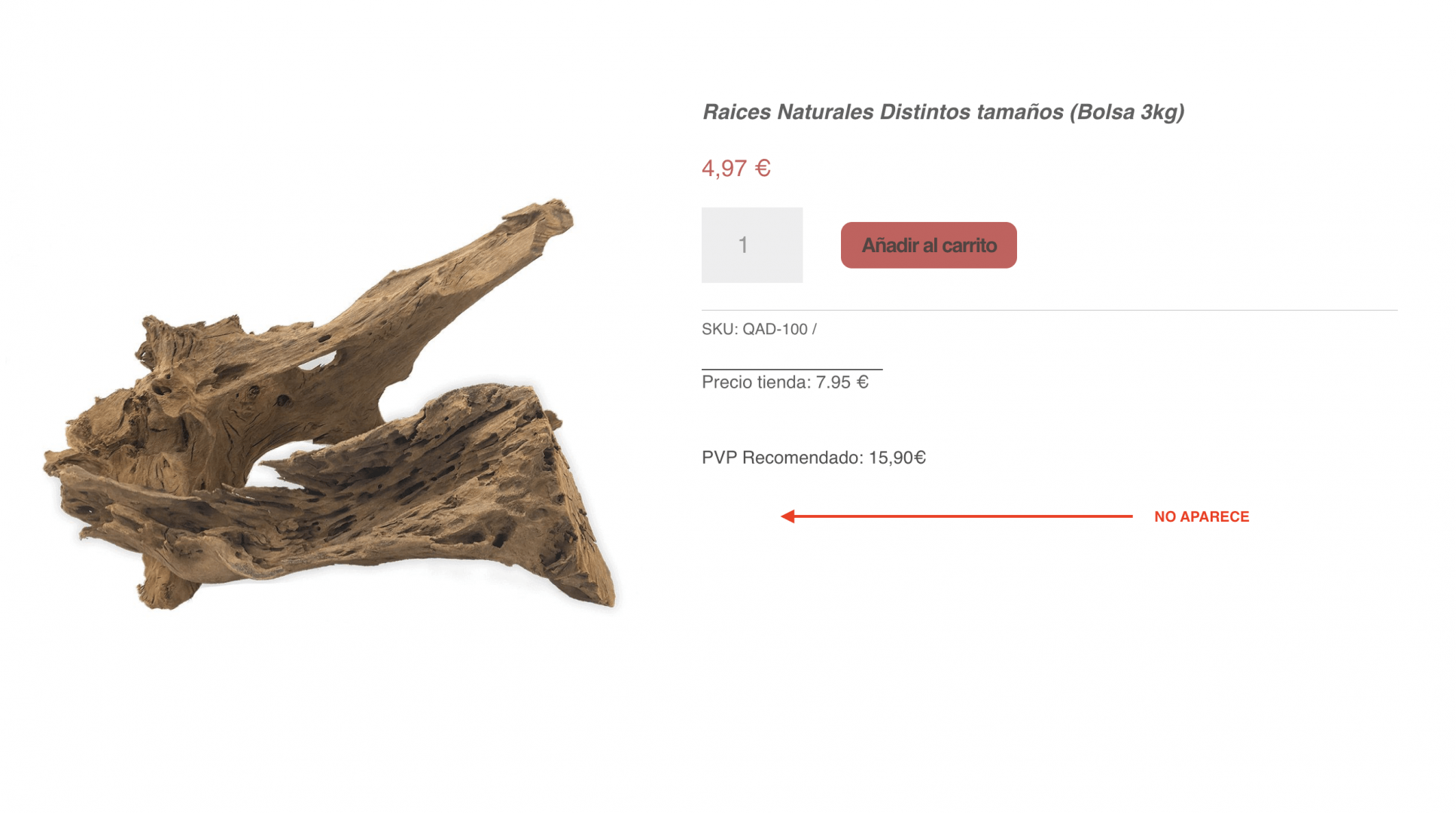The height and width of the screenshot is (813, 1456).
Task: Click the Precio tienda label
Action: coord(755,382)
